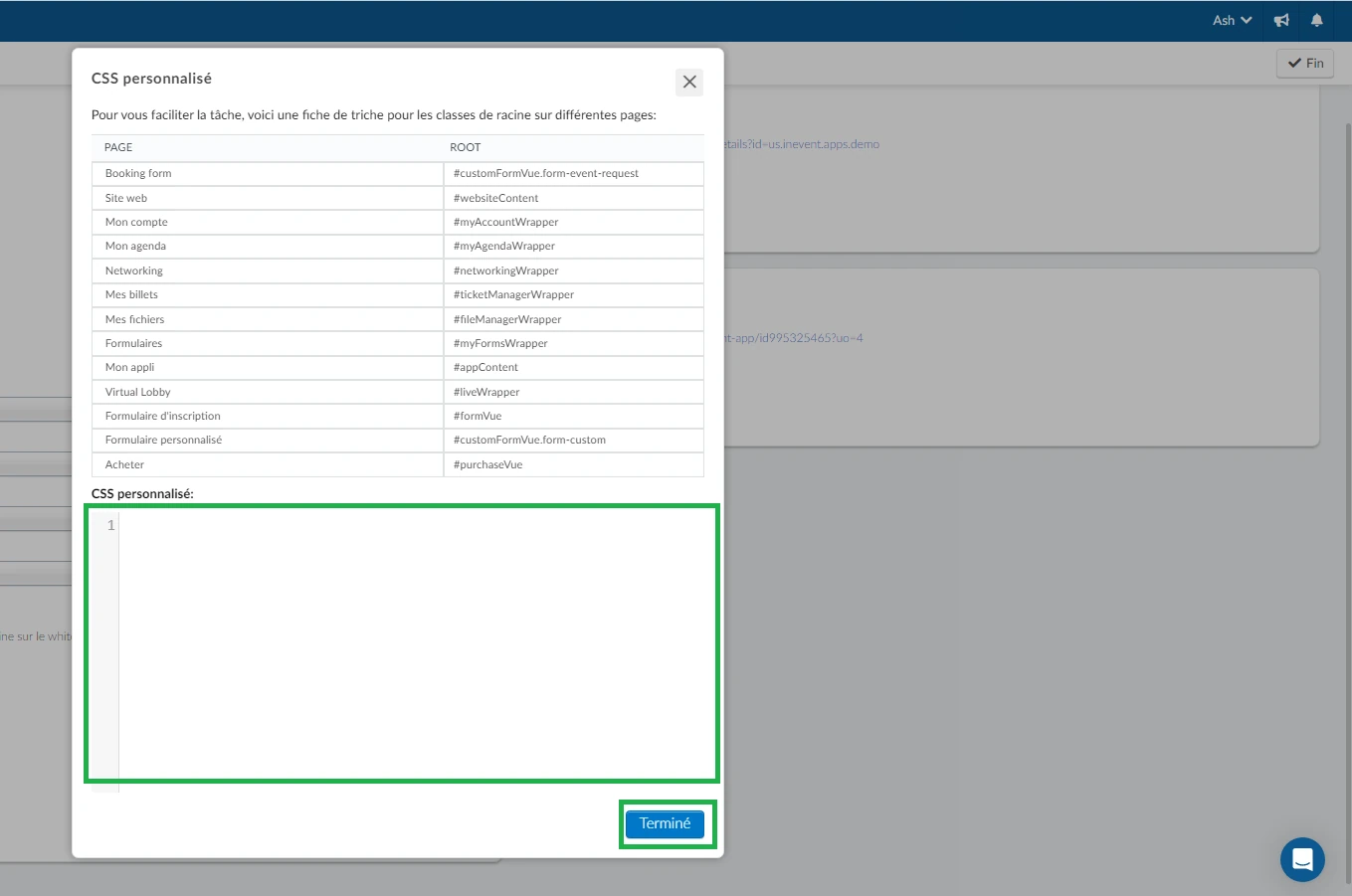The height and width of the screenshot is (896, 1352).
Task: Select the 'Acheter' cell
Action: point(268,464)
